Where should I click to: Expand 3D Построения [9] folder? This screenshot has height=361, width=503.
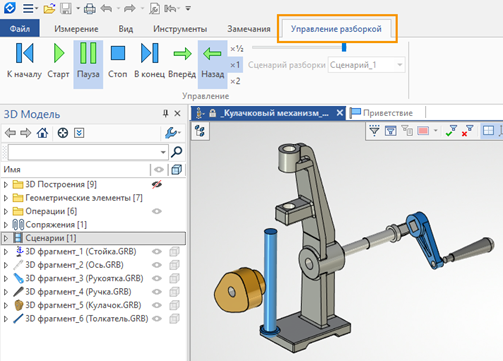(x=6, y=184)
